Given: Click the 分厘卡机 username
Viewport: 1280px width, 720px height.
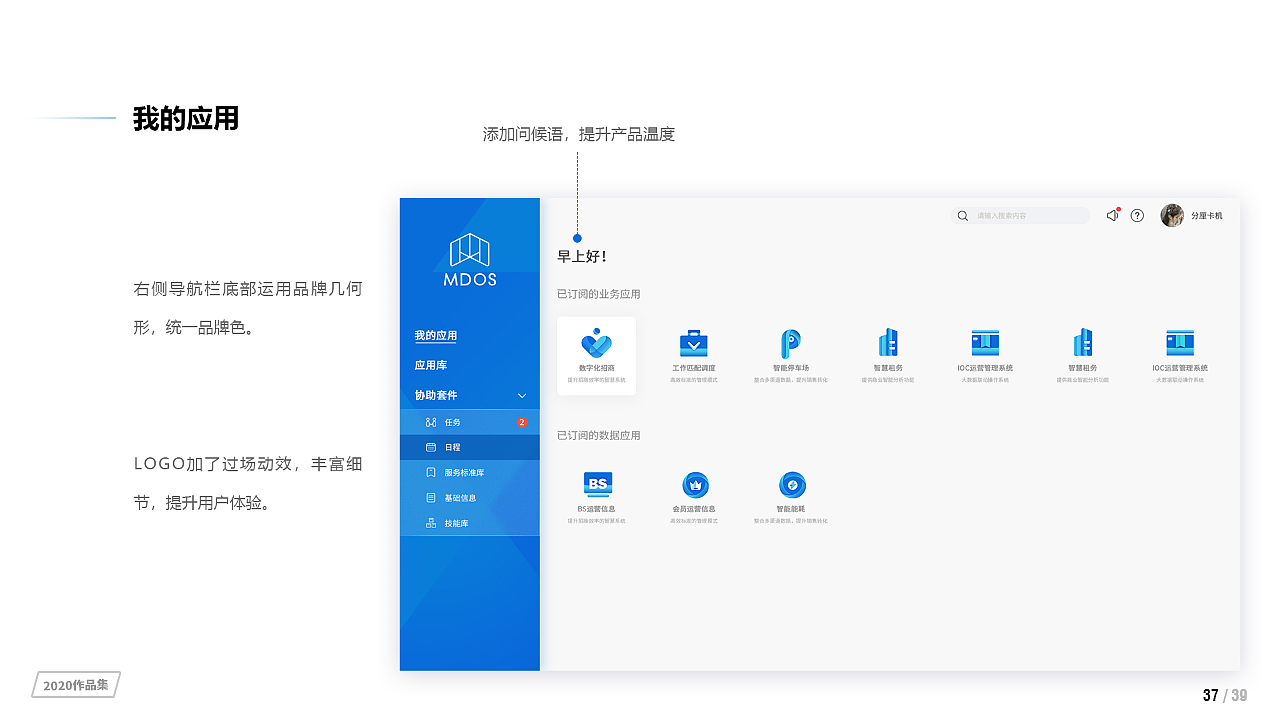Looking at the screenshot, I should tap(1207, 215).
